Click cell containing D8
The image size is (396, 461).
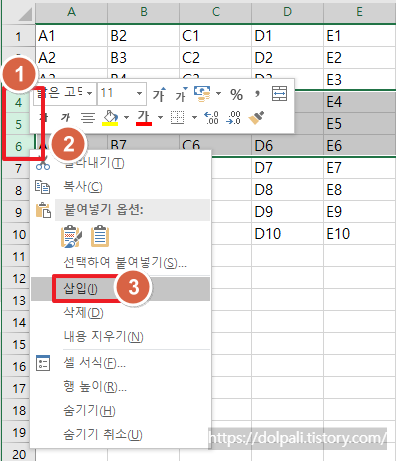287,190
